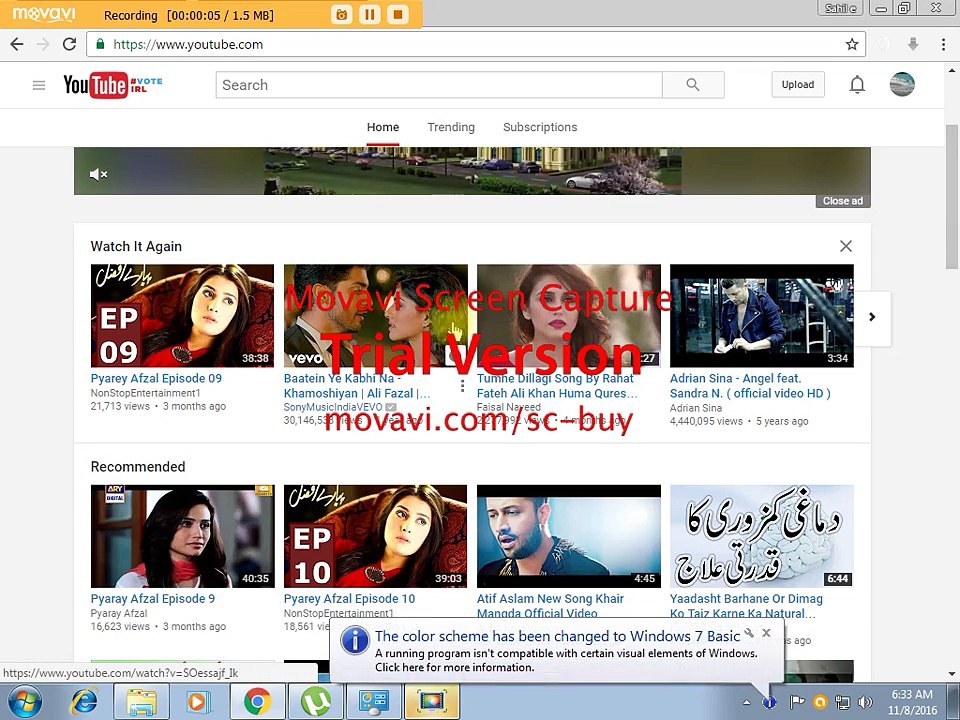This screenshot has width=960, height=720.
Task: Visit SonyMusicIndiaVEVO channel link
Action: click(333, 407)
